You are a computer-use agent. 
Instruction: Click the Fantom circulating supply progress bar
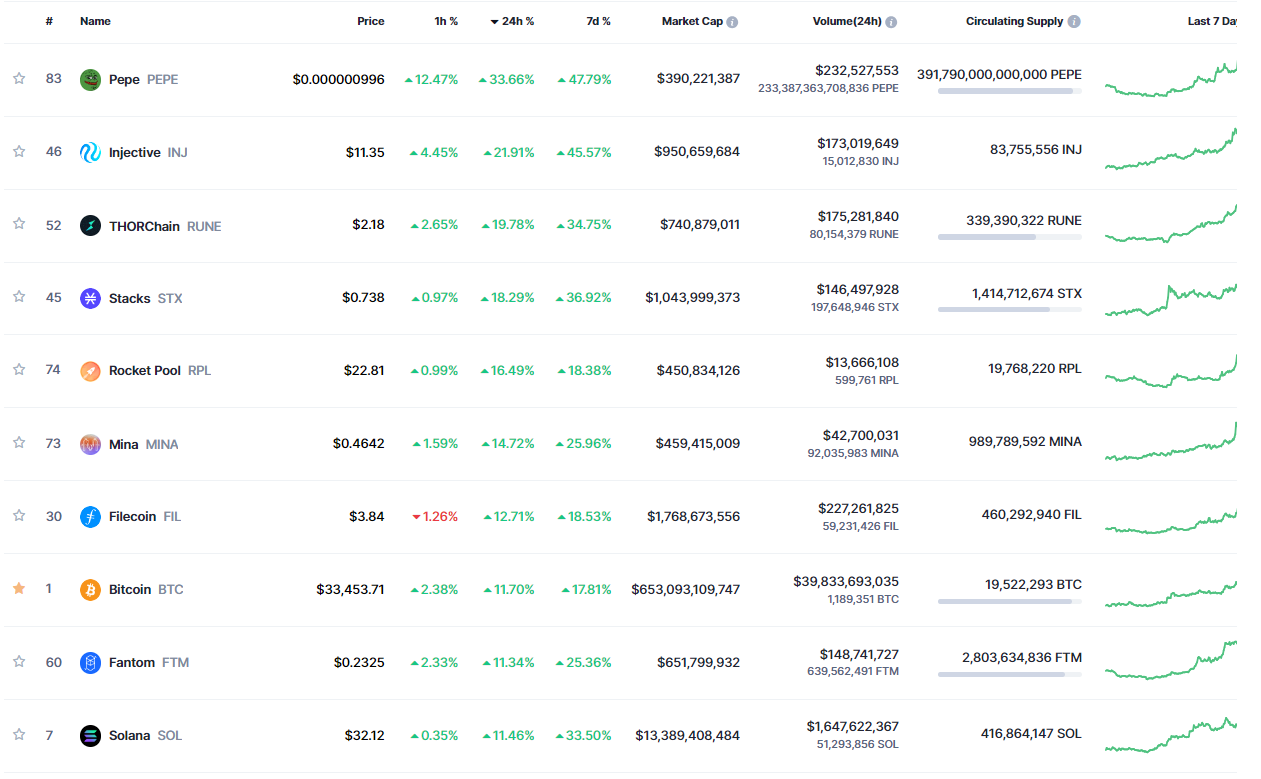click(x=1010, y=674)
